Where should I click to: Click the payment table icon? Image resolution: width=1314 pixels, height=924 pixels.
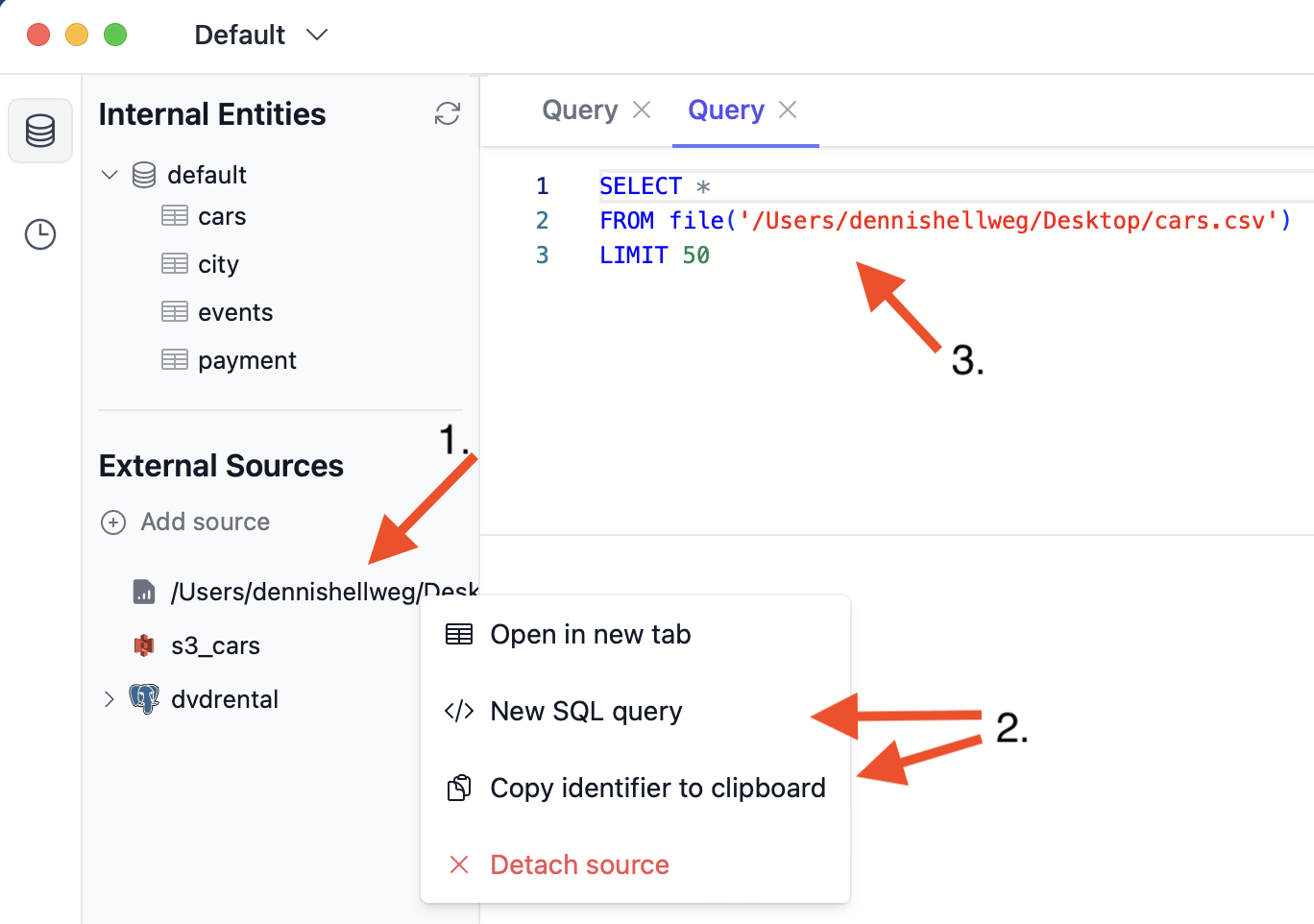175,359
